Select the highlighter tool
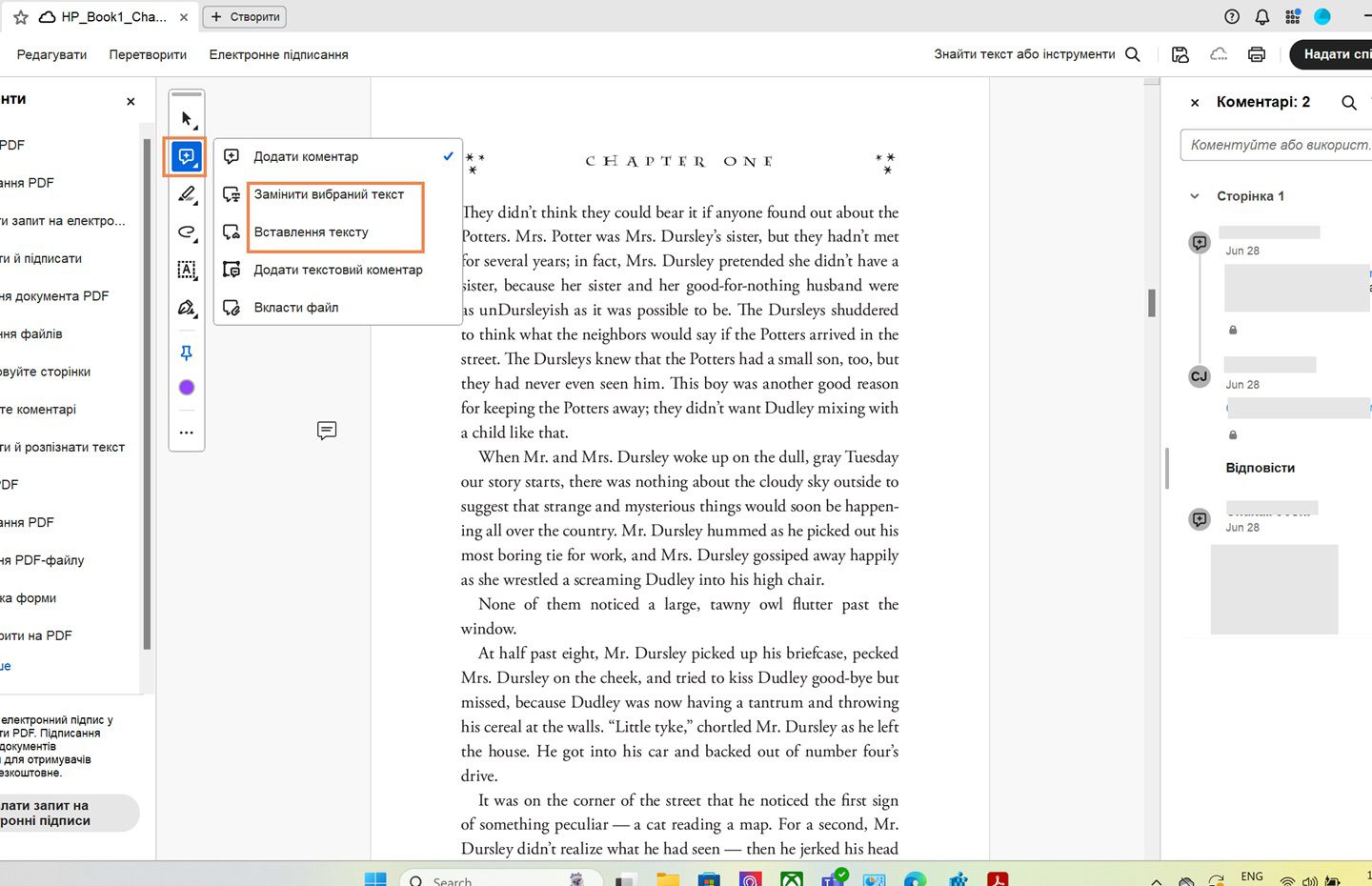 click(x=187, y=194)
